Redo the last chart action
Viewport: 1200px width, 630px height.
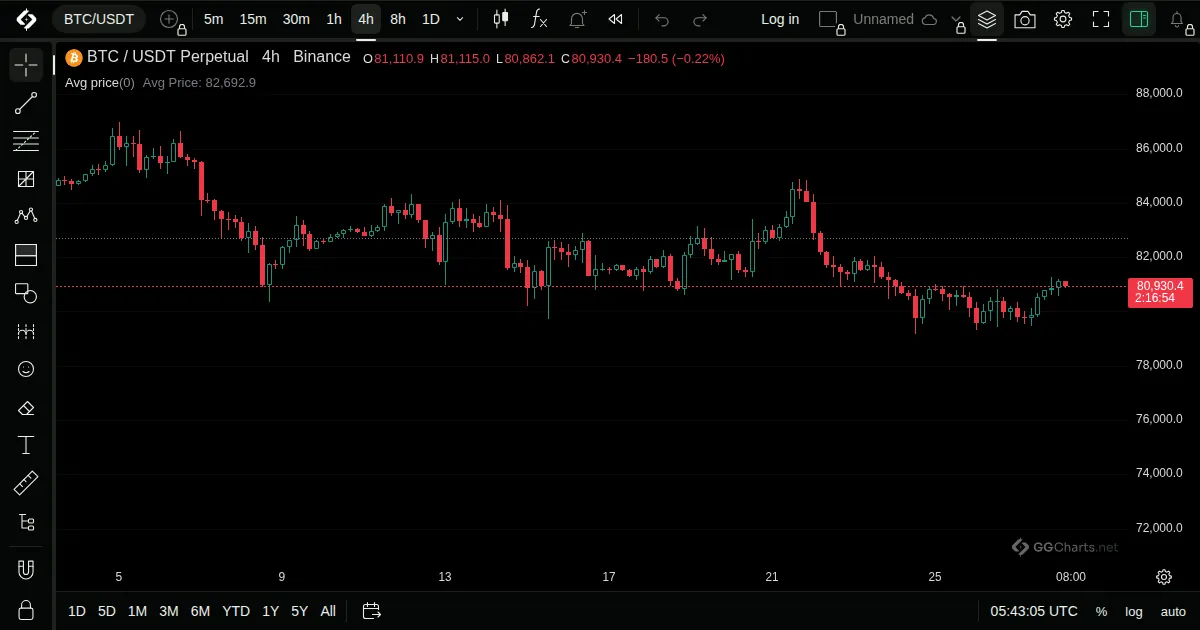[x=700, y=19]
